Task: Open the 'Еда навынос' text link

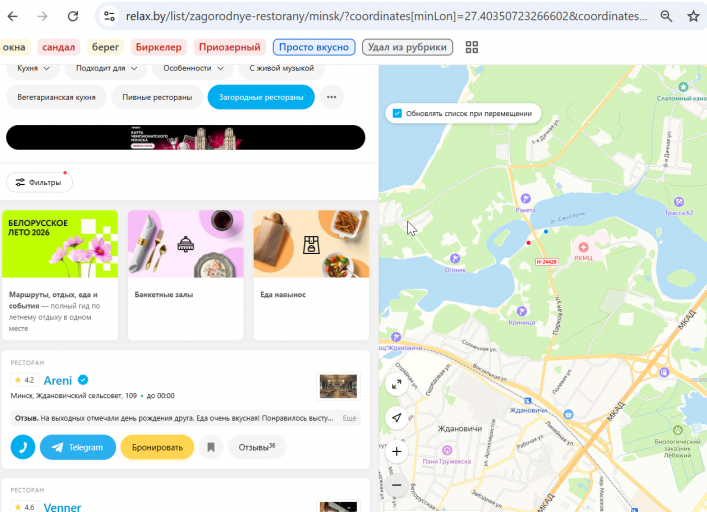Action: tap(283, 295)
